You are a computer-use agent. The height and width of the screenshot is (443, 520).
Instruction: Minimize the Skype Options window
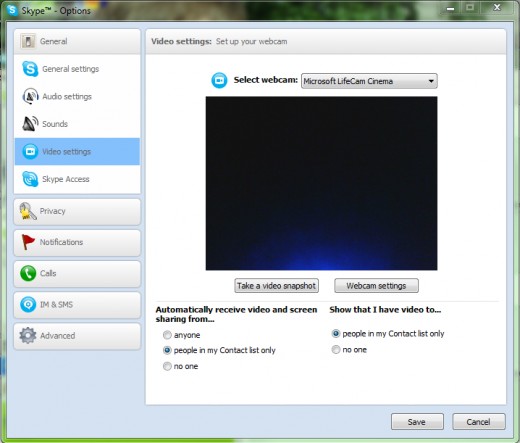[x=450, y=8]
